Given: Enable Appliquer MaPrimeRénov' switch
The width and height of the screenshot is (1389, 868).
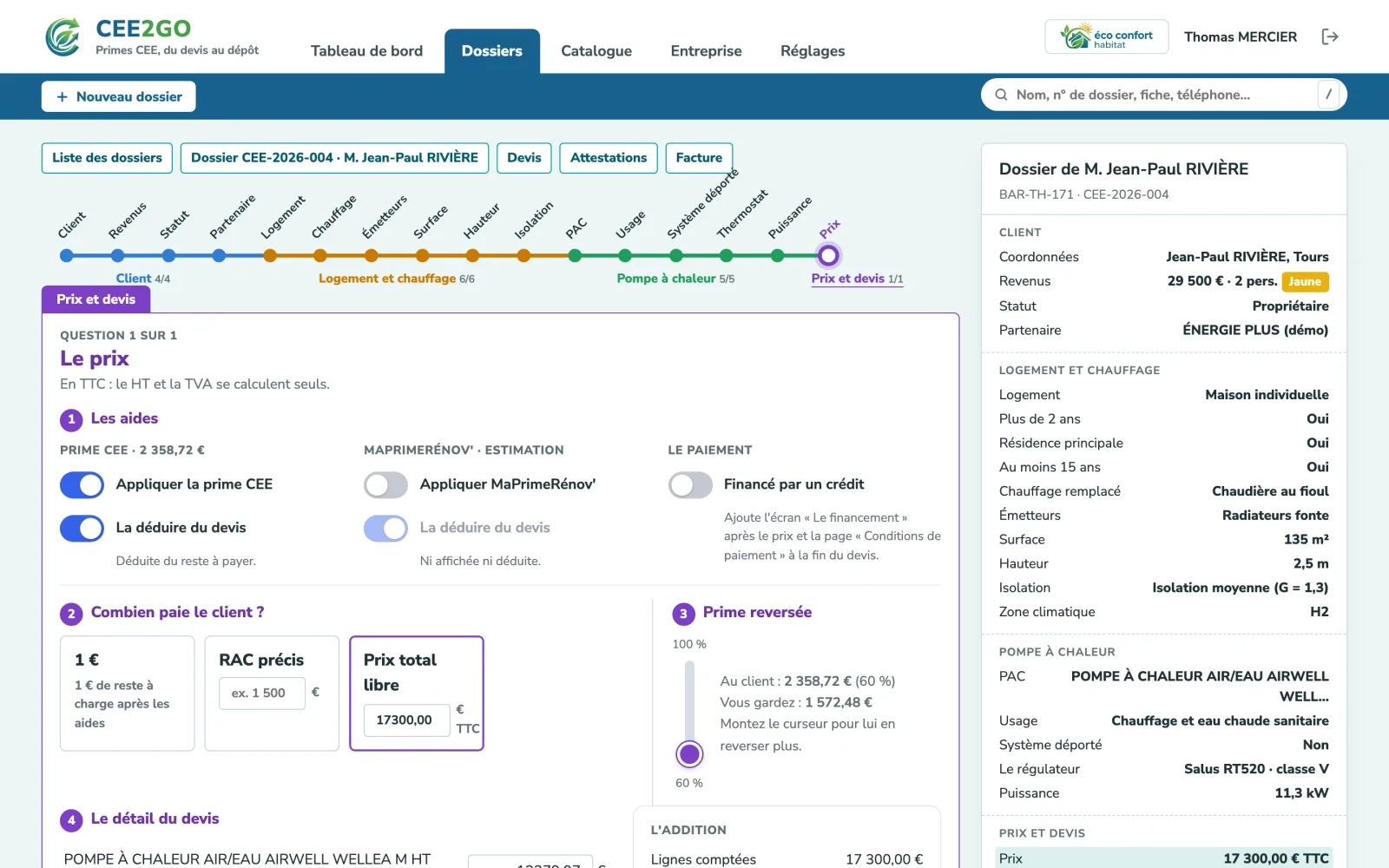Looking at the screenshot, I should tap(385, 484).
